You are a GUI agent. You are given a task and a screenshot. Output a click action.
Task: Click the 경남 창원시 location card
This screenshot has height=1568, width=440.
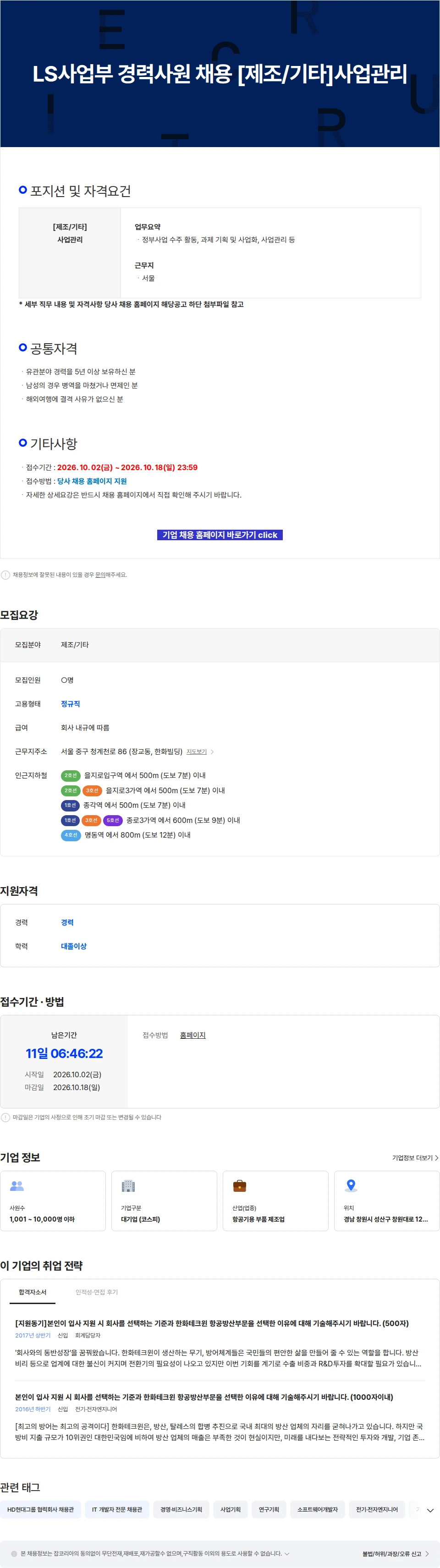pyautogui.click(x=387, y=1201)
